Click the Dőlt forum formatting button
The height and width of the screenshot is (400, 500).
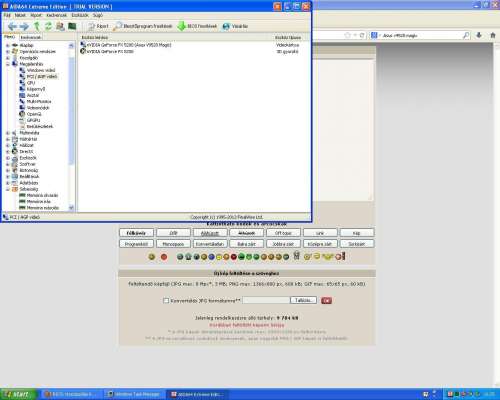[x=173, y=233]
